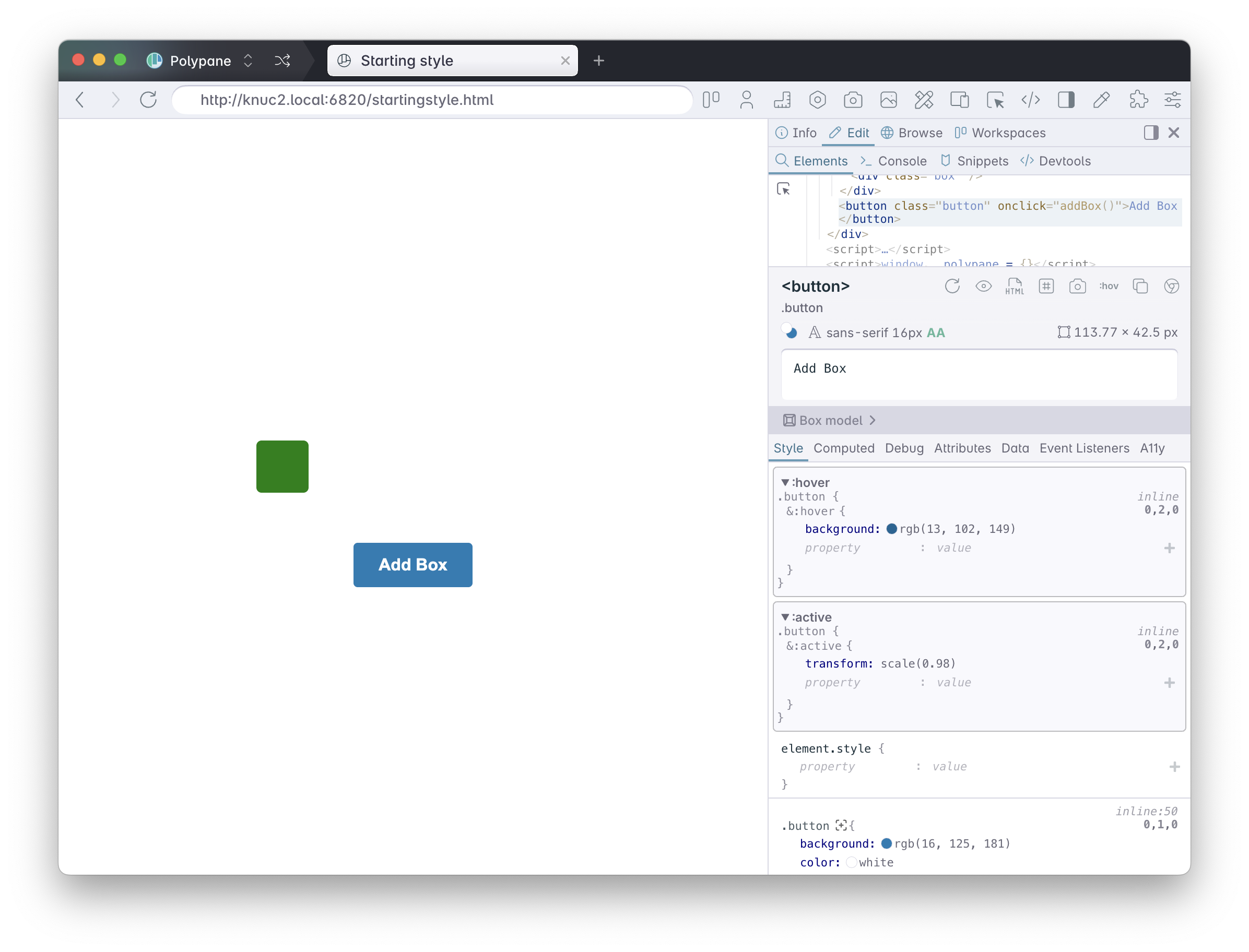This screenshot has height=952, width=1249.
Task: Open the element in Chrome via the browser icon
Action: pyautogui.click(x=1171, y=286)
